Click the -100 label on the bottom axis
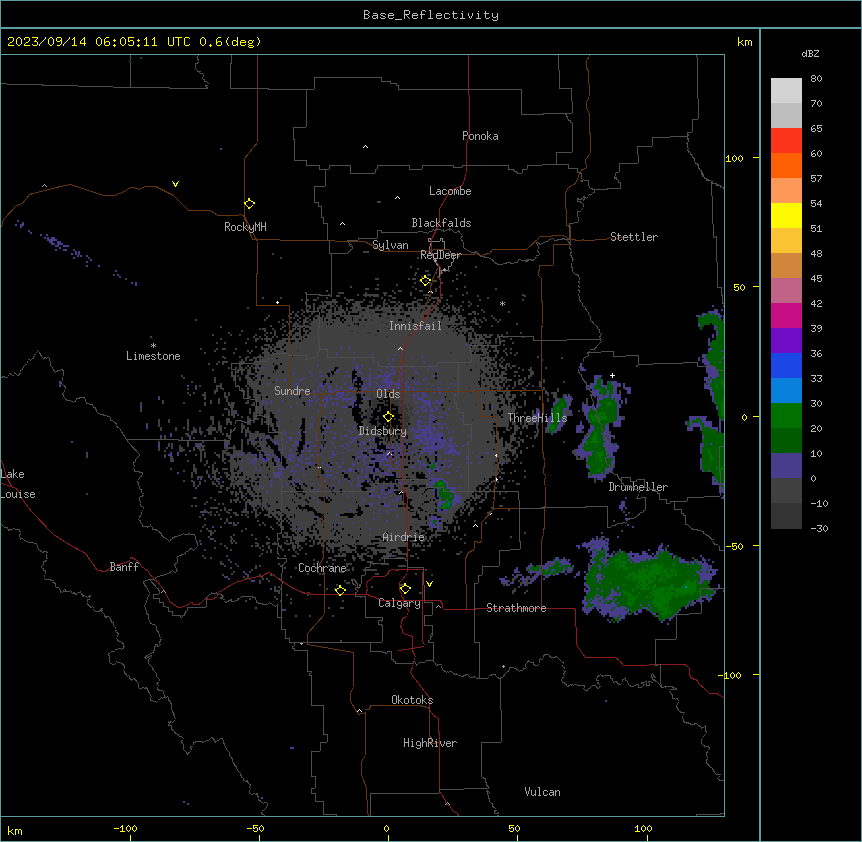Screen dimensions: 862x842 tap(125, 828)
